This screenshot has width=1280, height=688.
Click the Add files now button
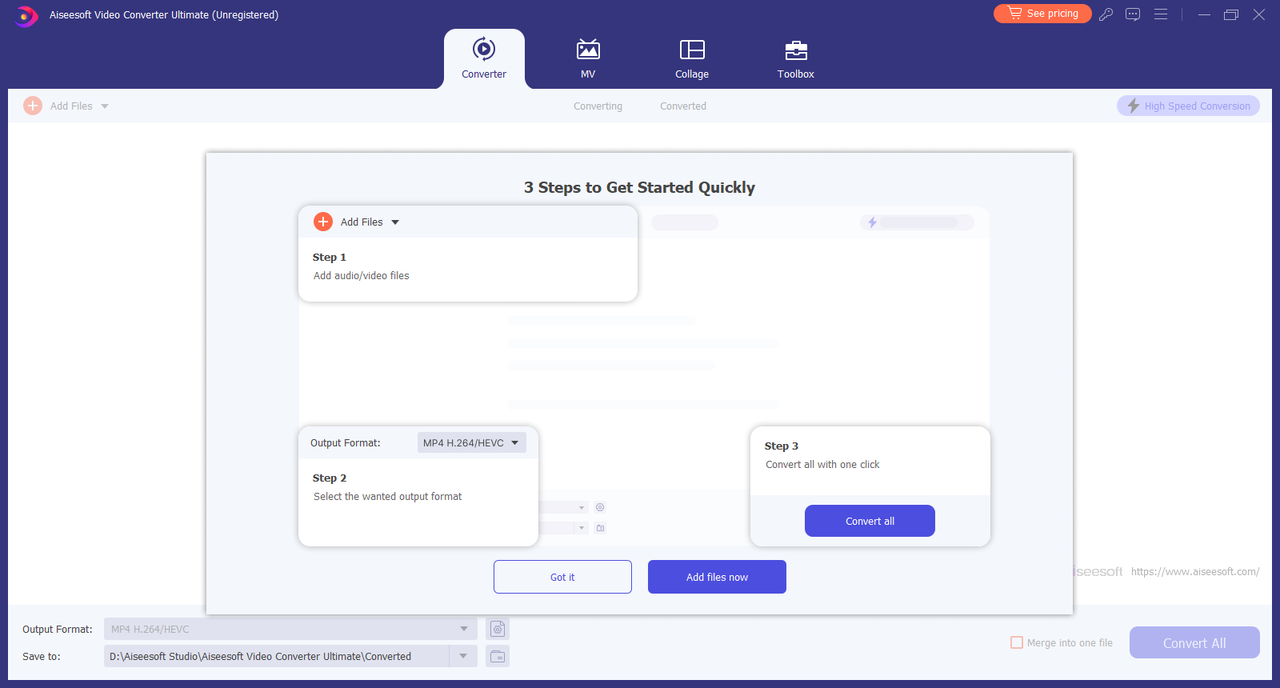(x=717, y=577)
